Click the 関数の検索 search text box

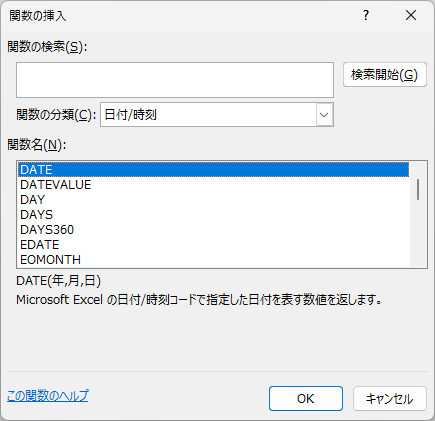tap(175, 80)
